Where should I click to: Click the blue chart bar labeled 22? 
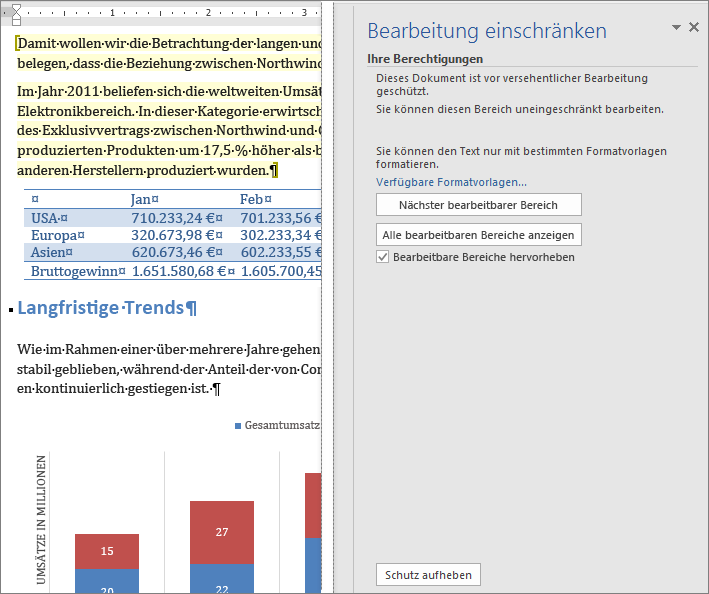pos(222,579)
